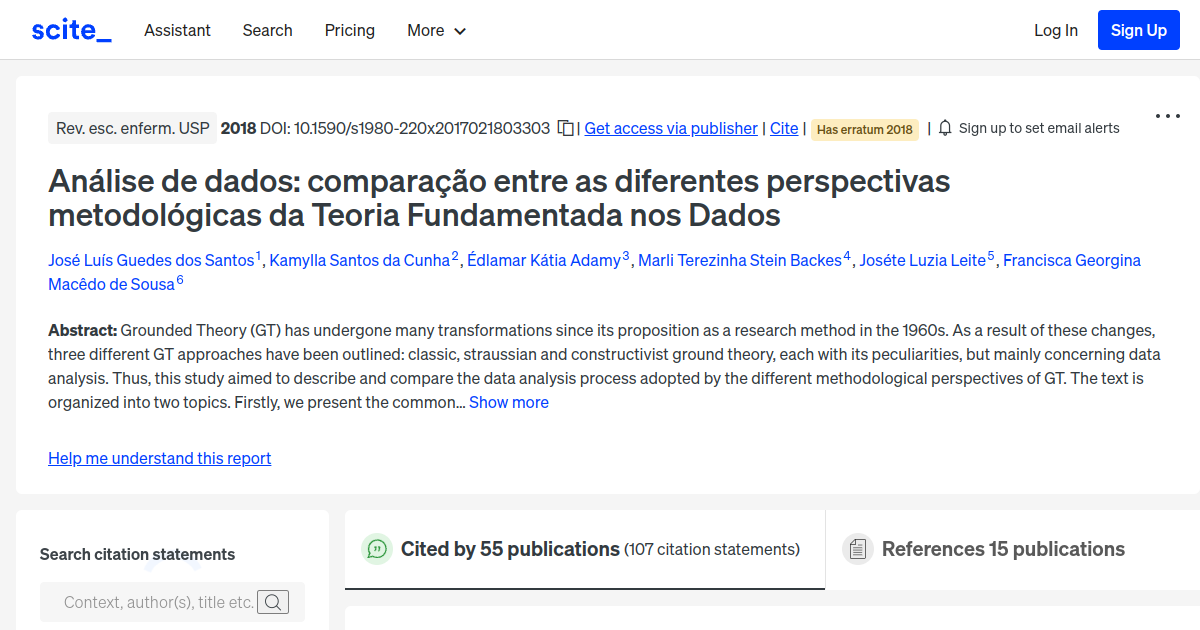This screenshot has width=1200, height=630.
Task: Open Get access via publisher
Action: pyautogui.click(x=670, y=128)
